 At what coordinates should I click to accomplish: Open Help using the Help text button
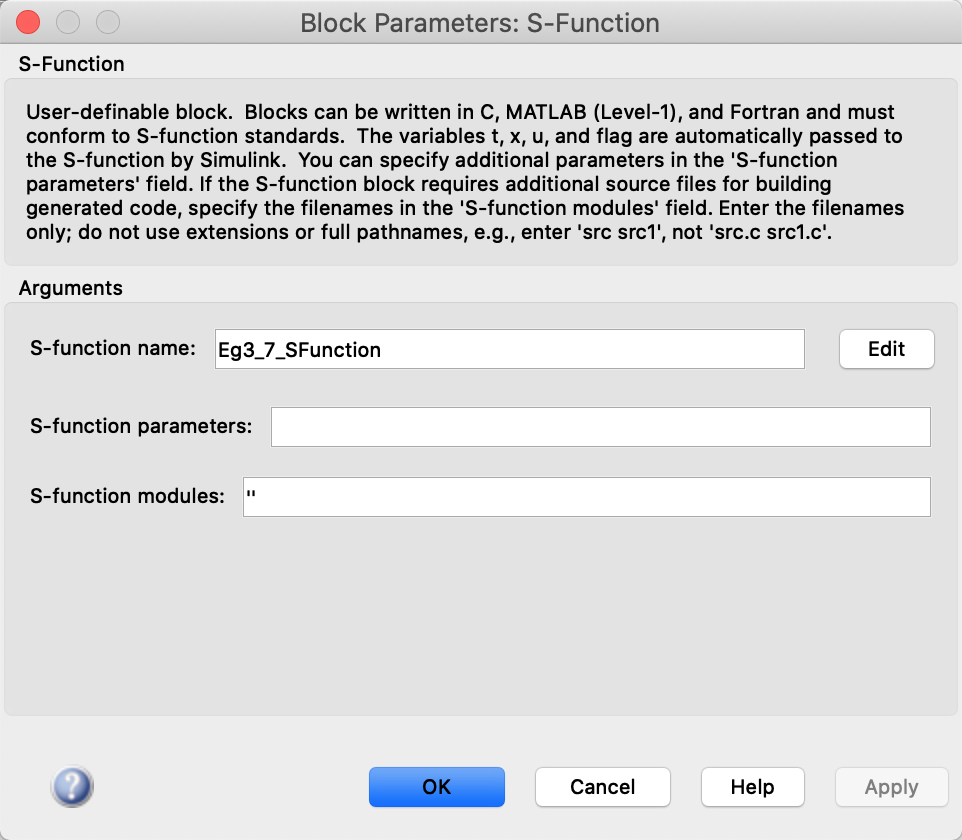click(x=752, y=787)
